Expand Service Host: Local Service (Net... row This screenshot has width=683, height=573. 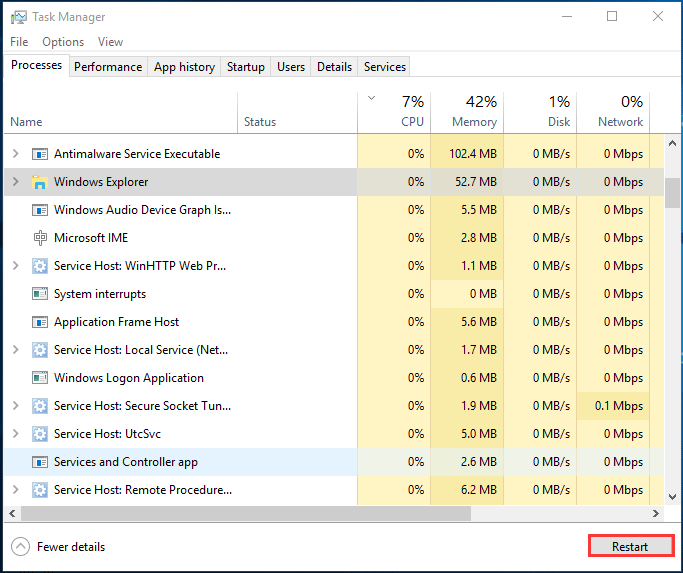point(16,350)
